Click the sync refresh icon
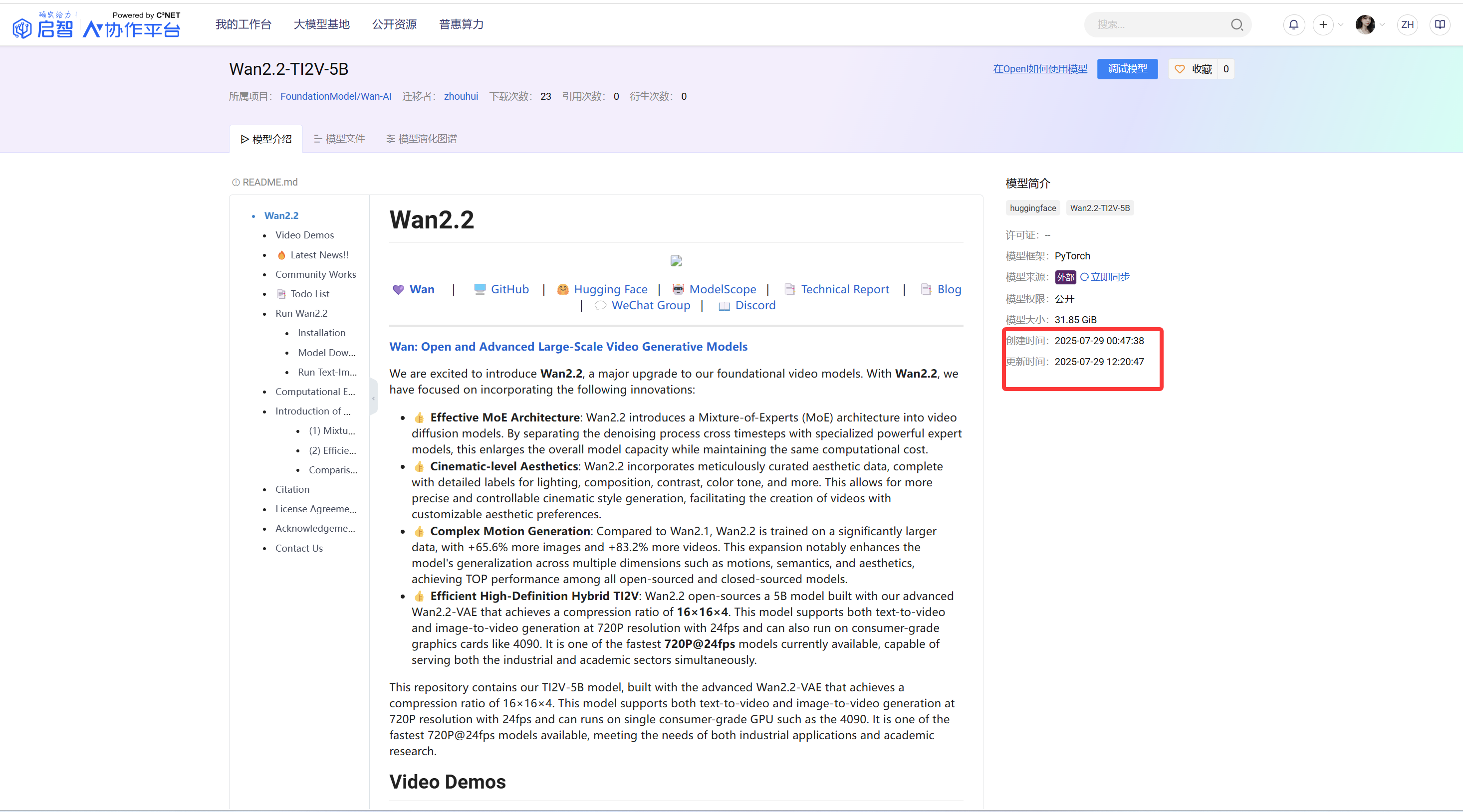Viewport: 1463px width, 812px height. pyautogui.click(x=1084, y=276)
